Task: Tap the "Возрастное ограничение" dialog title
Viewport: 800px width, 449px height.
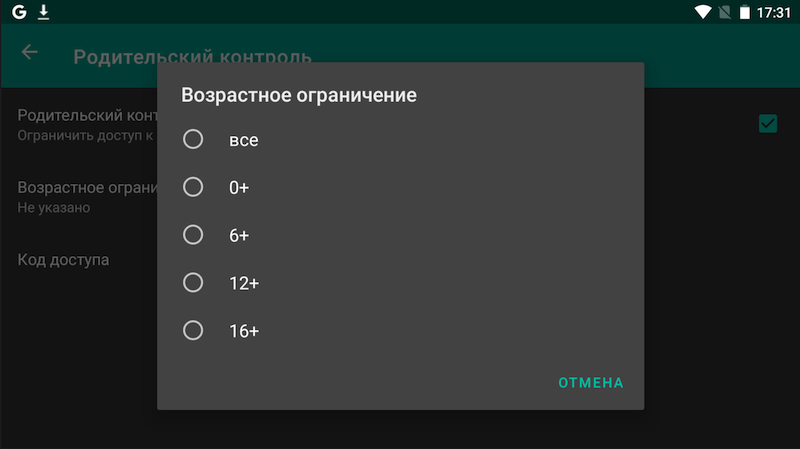Action: point(298,96)
